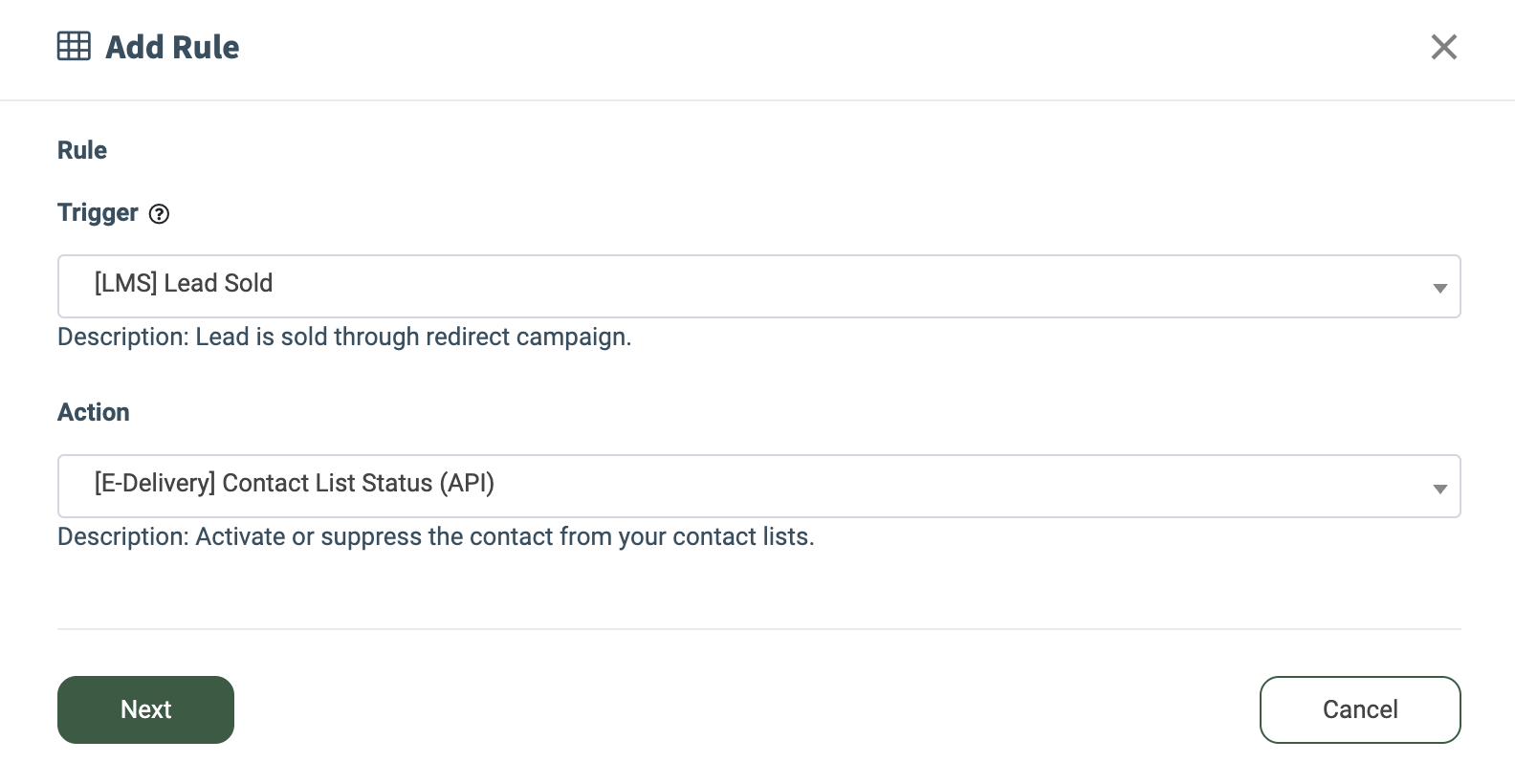Expand the Trigger dropdown arrow
Image resolution: width=1515 pixels, height=784 pixels.
[1439, 288]
